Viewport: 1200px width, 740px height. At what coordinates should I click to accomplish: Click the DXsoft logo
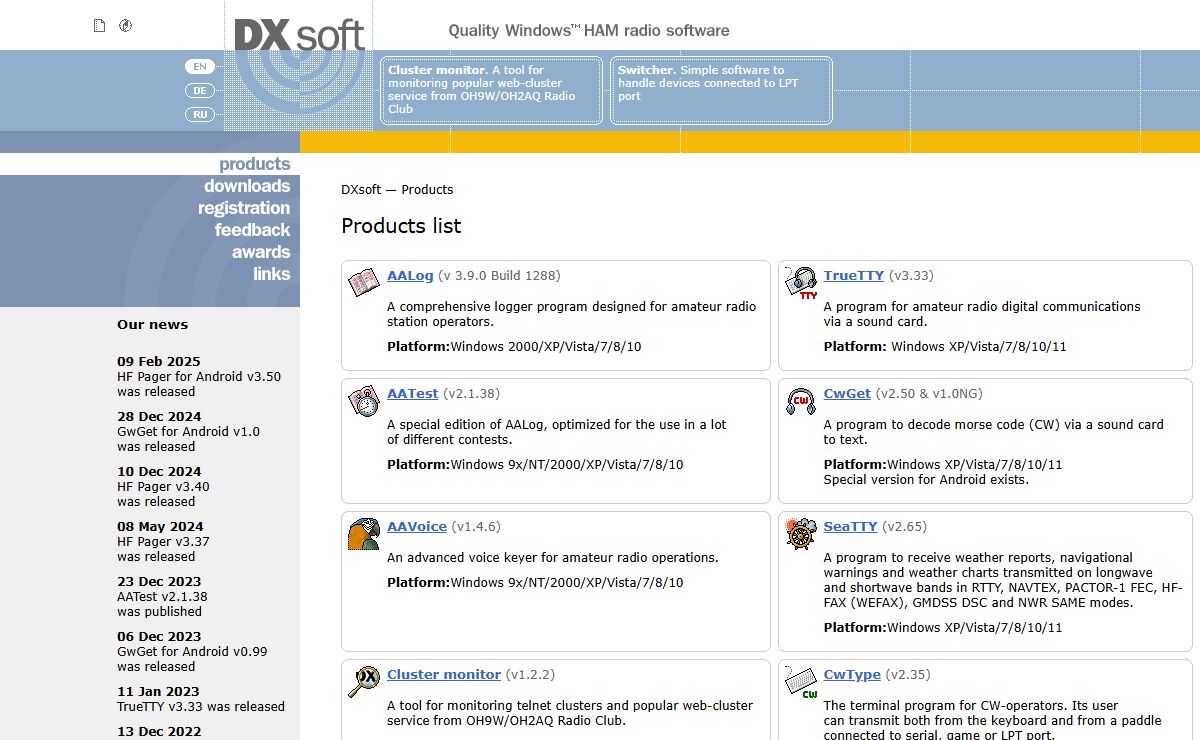tap(299, 35)
